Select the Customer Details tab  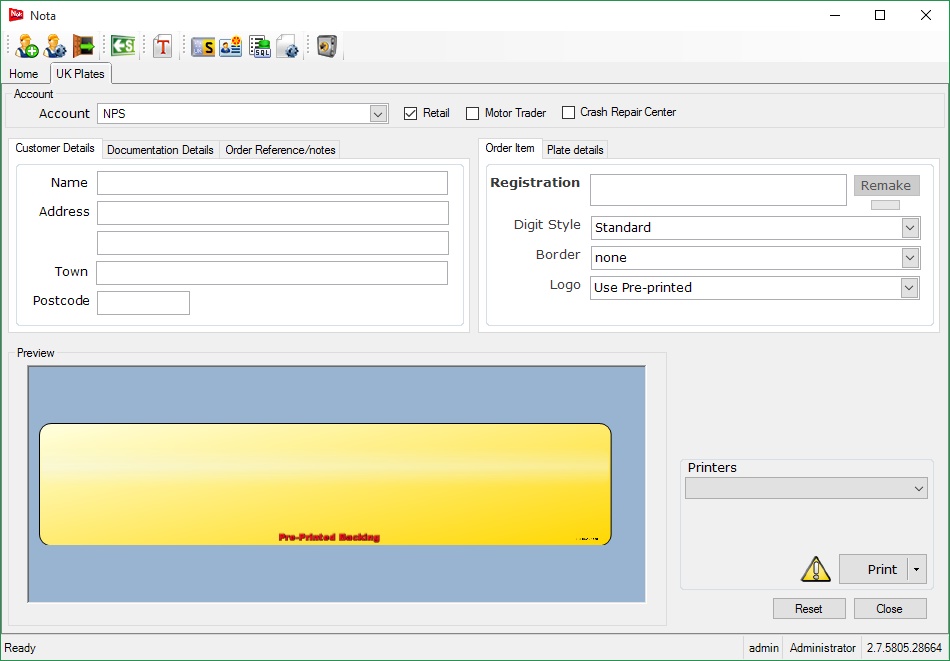tap(55, 148)
